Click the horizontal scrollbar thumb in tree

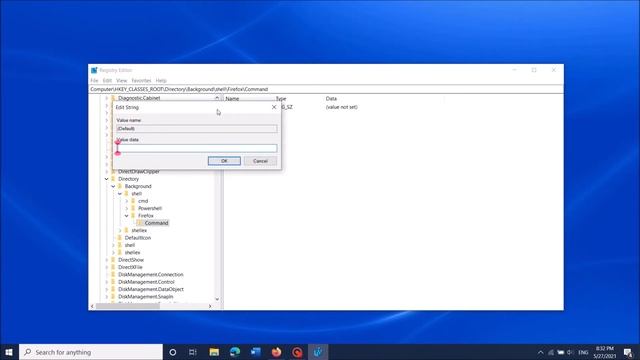(128, 306)
